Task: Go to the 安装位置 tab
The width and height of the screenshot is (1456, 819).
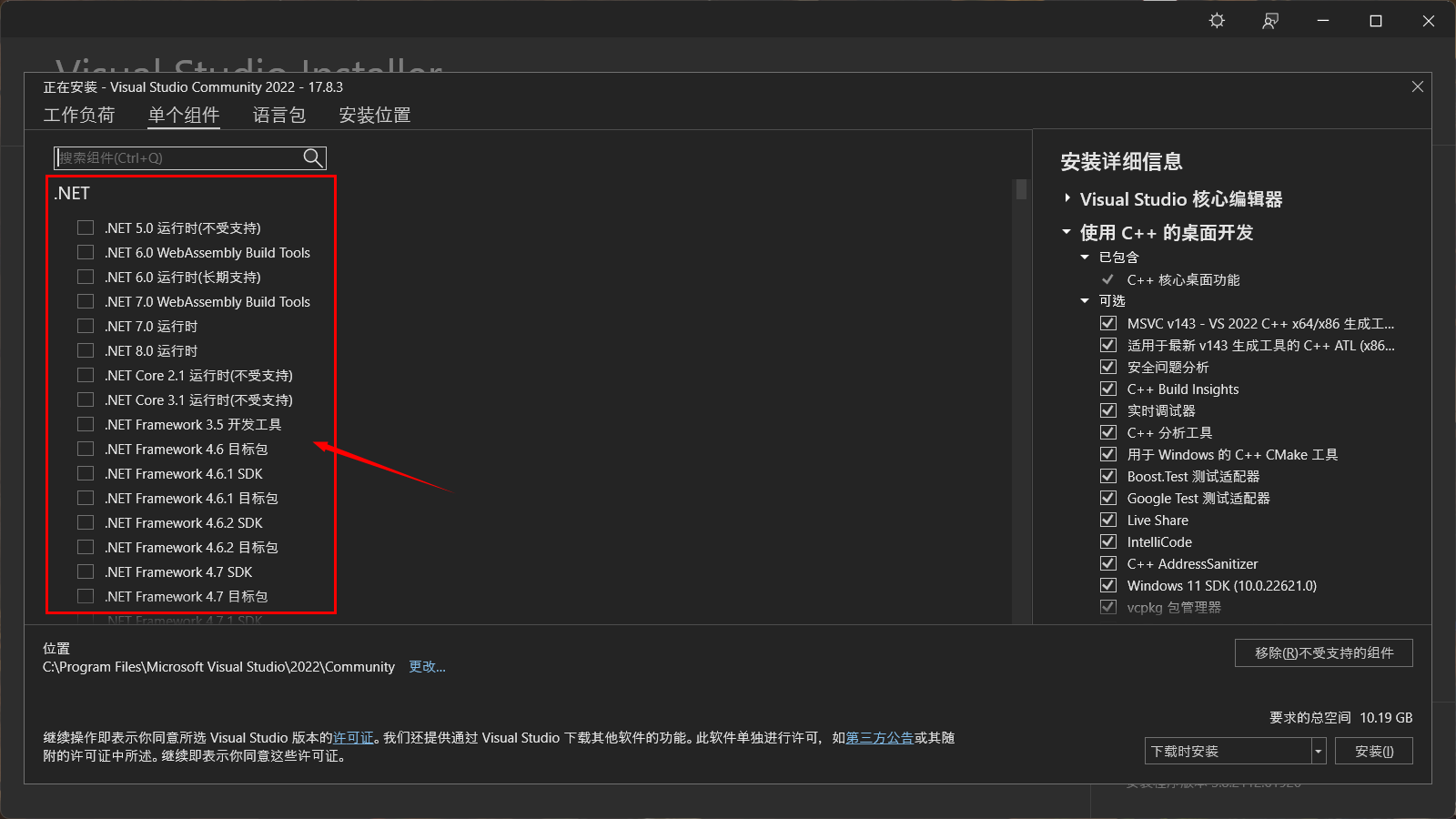Action: click(x=375, y=115)
